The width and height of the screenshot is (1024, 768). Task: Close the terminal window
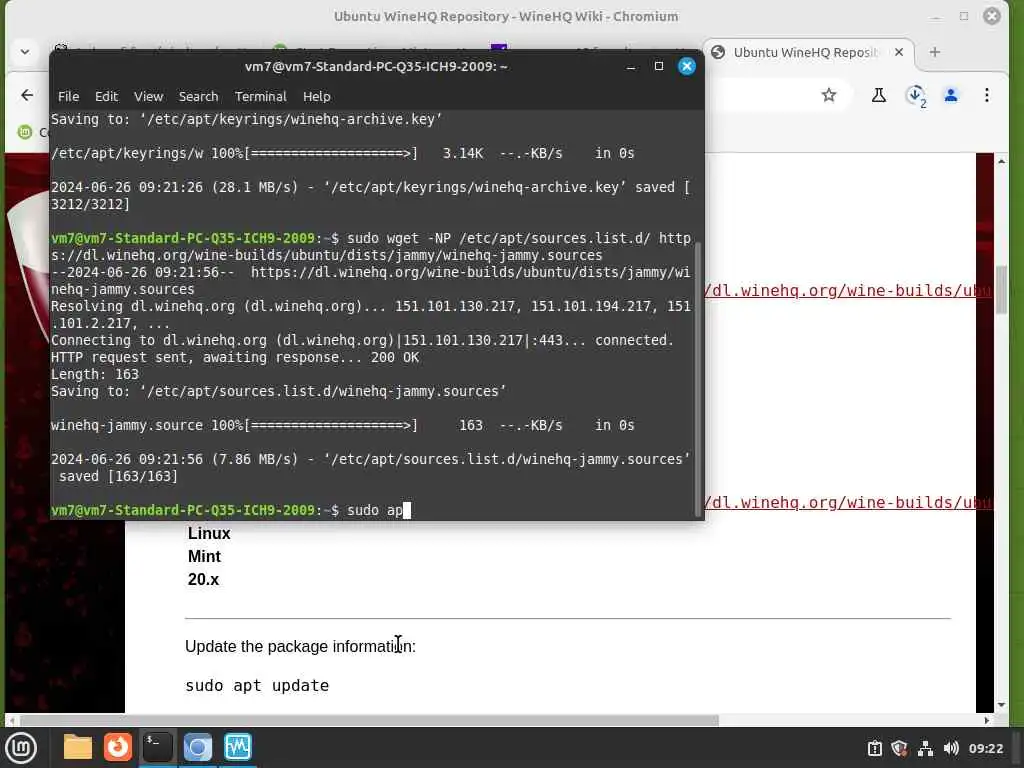pyautogui.click(x=686, y=66)
